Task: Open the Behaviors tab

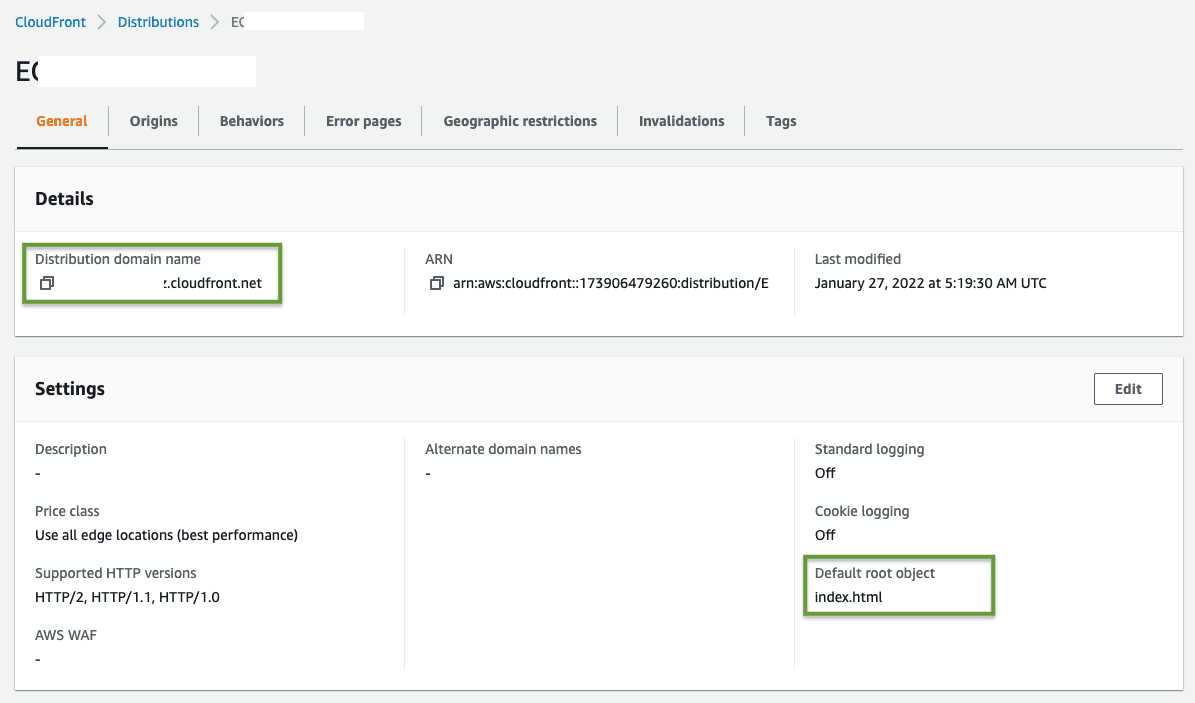Action: click(x=251, y=120)
